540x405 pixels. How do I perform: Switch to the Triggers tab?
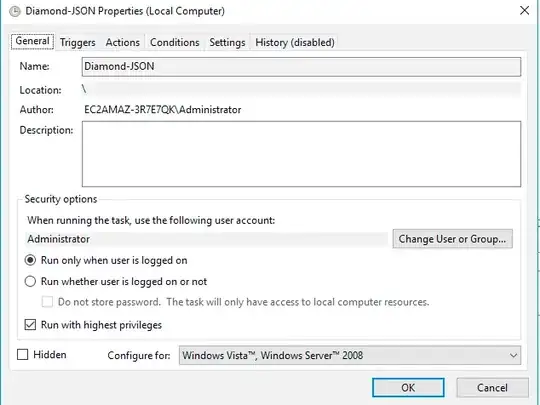[77, 42]
